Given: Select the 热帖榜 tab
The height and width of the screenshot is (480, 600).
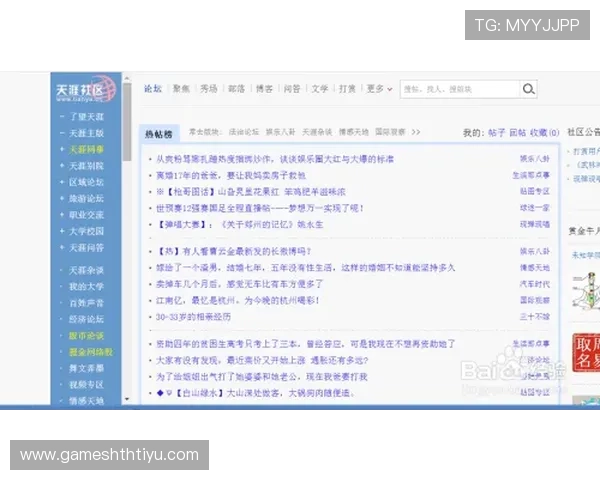Looking at the screenshot, I should coord(159,134).
